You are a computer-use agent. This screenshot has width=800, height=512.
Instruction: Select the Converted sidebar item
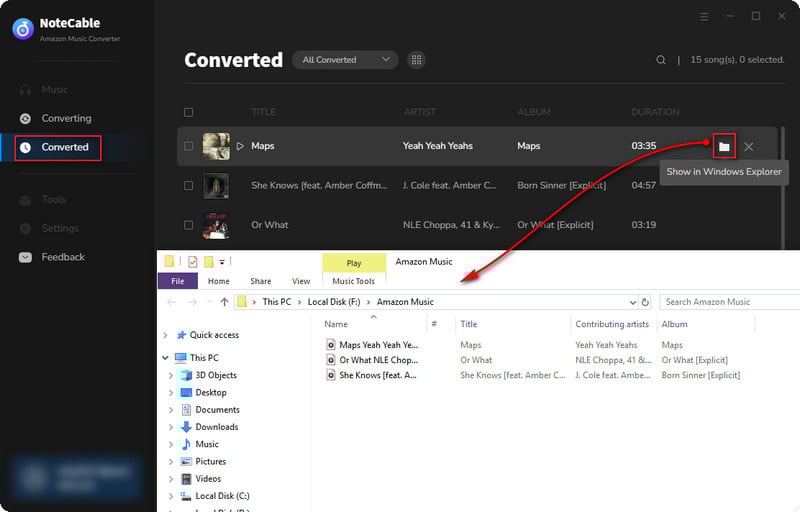click(58, 147)
